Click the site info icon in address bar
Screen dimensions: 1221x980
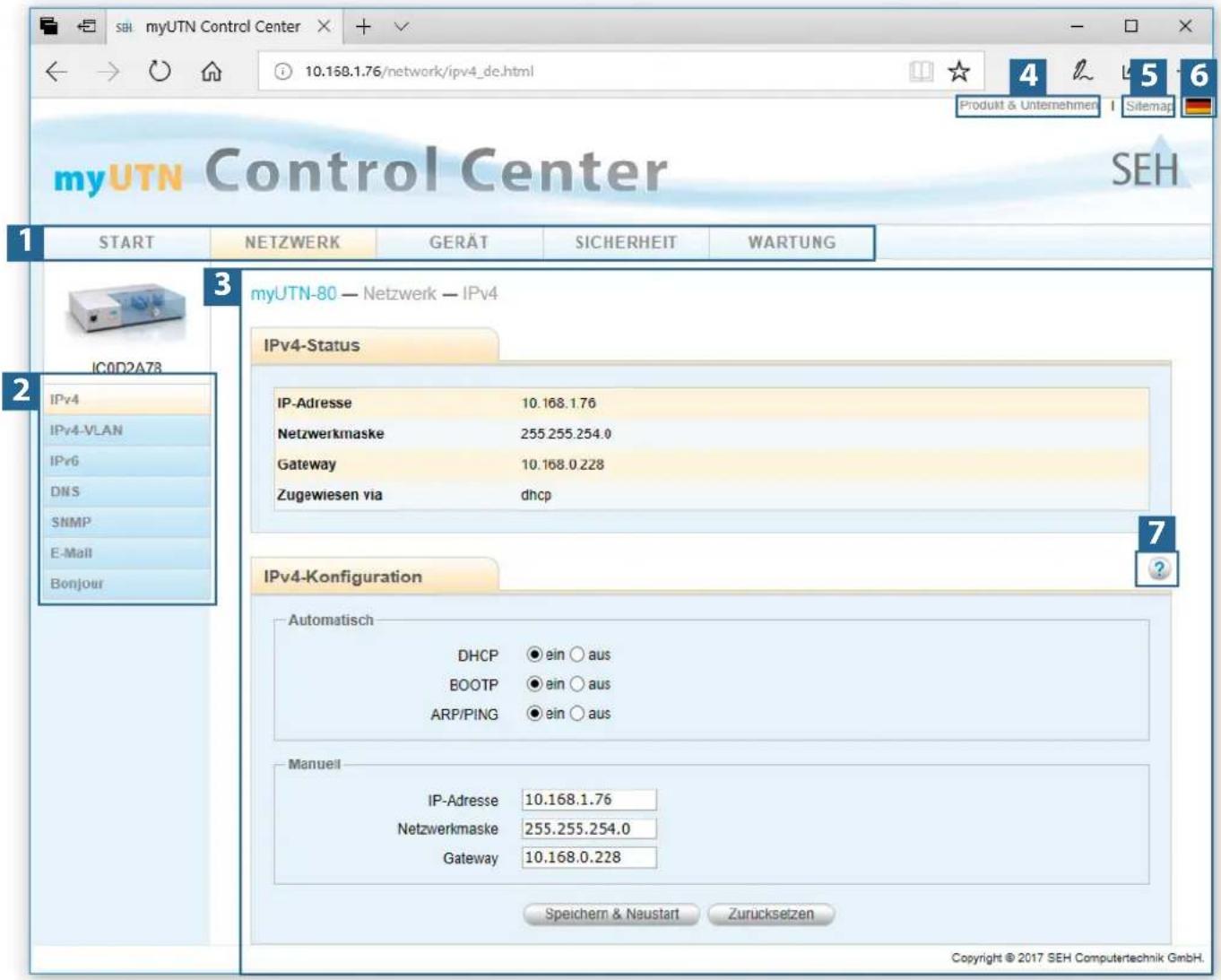(282, 71)
